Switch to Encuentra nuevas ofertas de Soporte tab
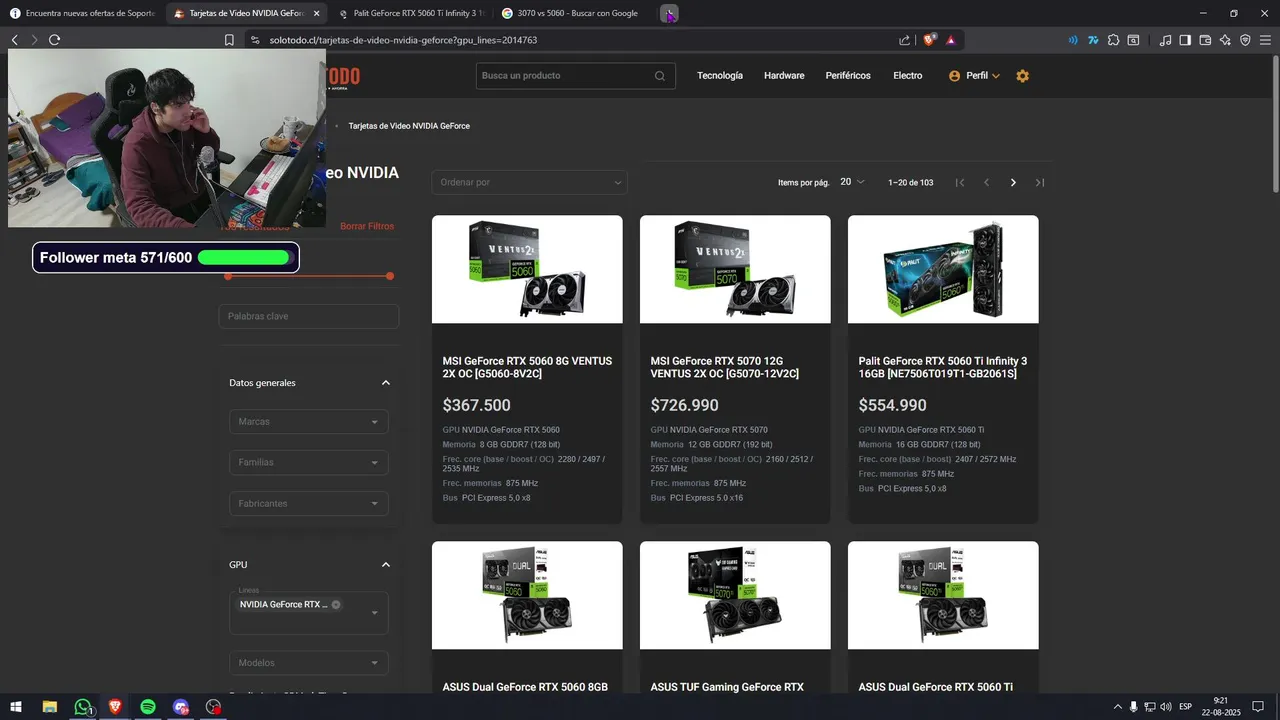Image resolution: width=1280 pixels, height=720 pixels. (82, 14)
